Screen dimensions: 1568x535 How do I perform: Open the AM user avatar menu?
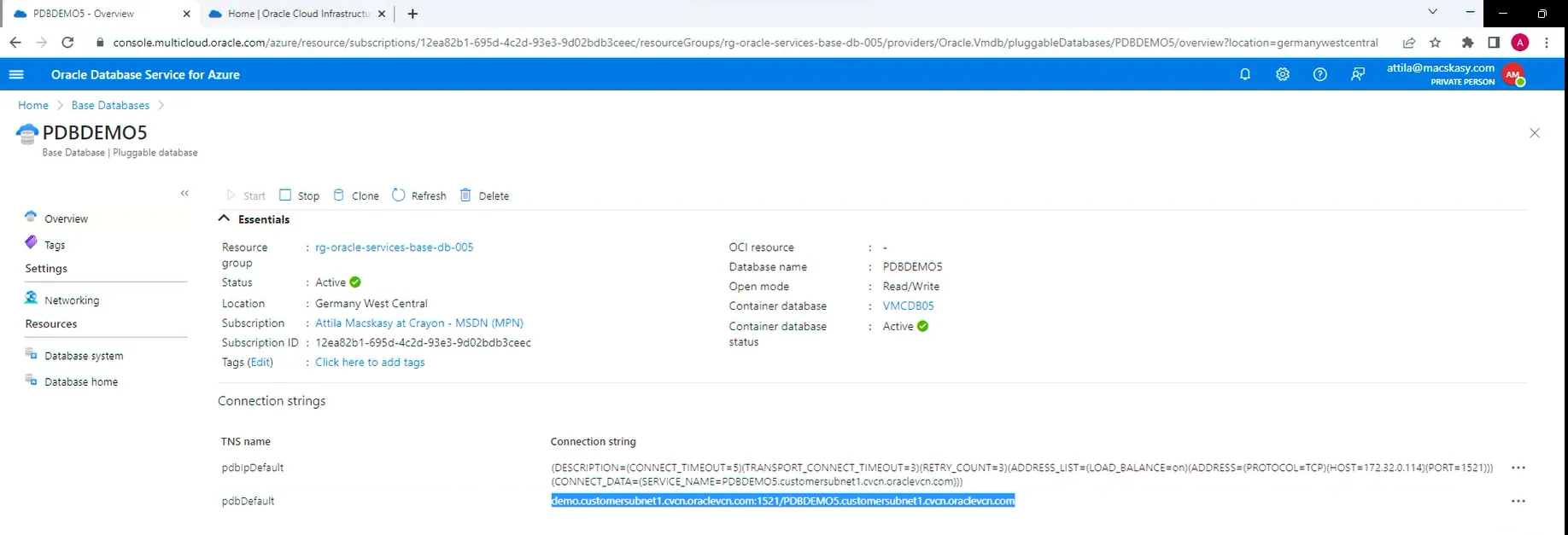tap(1514, 74)
